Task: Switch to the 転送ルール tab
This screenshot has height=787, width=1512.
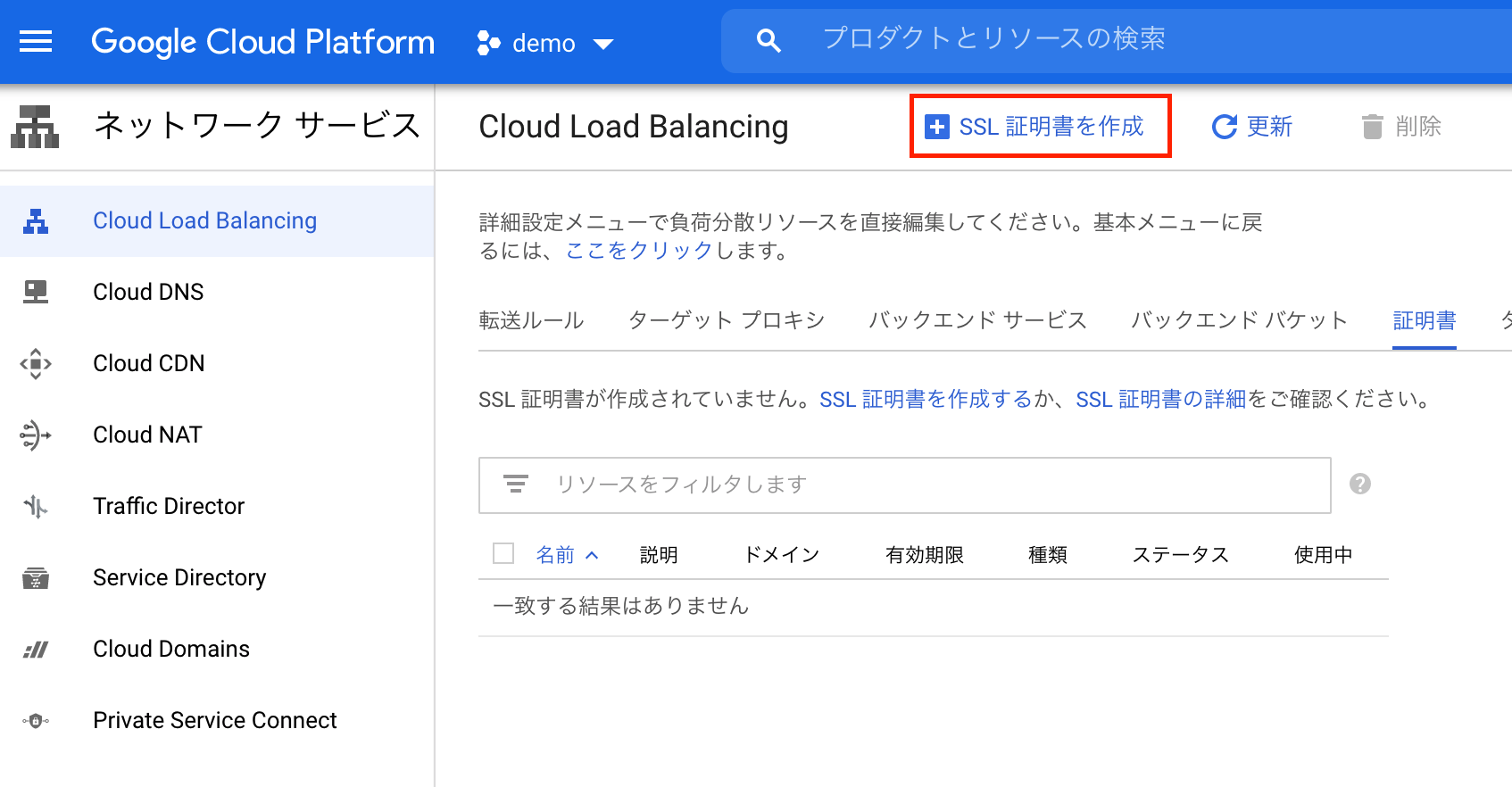Action: pos(531,320)
